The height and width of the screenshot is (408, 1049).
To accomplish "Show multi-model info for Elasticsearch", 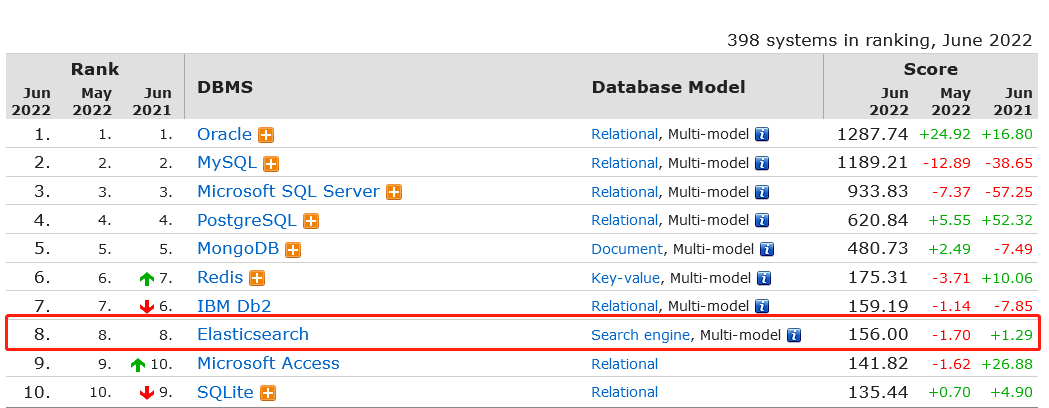I will click(x=794, y=335).
